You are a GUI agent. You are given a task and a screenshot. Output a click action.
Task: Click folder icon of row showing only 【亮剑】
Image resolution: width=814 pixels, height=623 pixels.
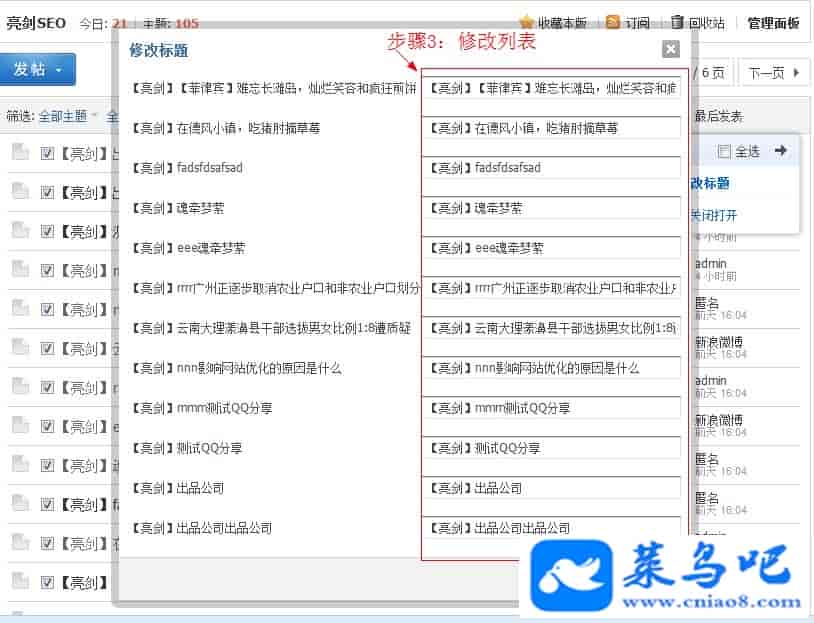(x=20, y=581)
